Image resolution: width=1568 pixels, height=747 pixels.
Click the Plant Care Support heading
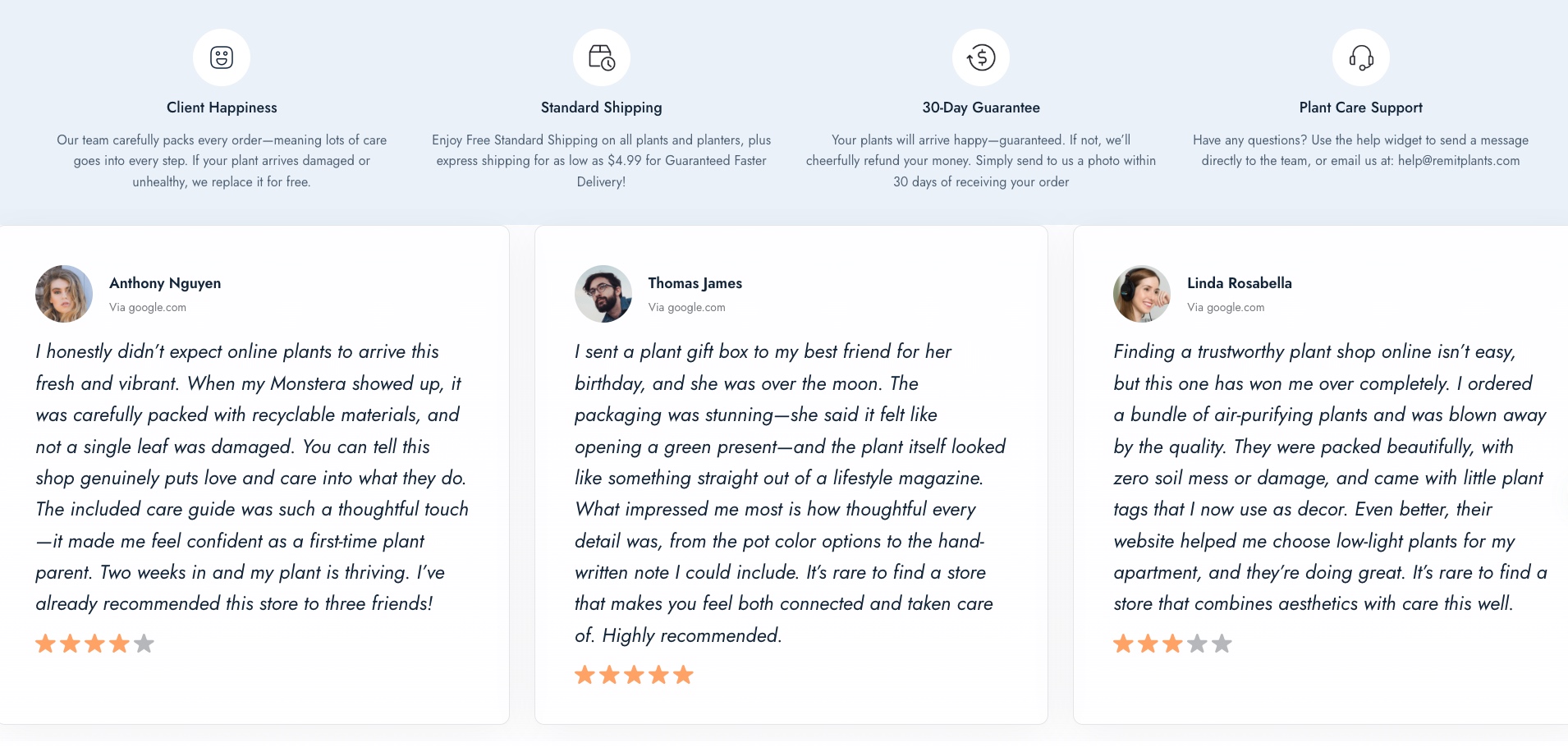[x=1360, y=108]
